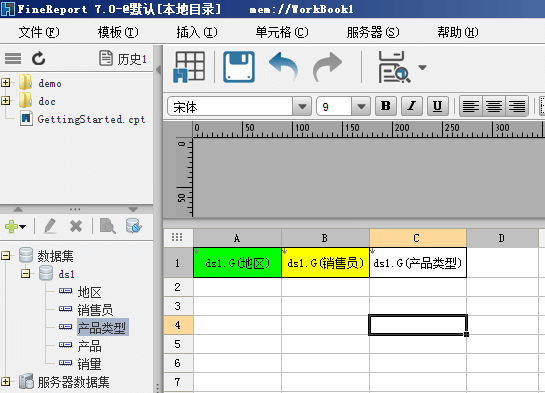
Task: Click the print preview icon
Action: (394, 67)
